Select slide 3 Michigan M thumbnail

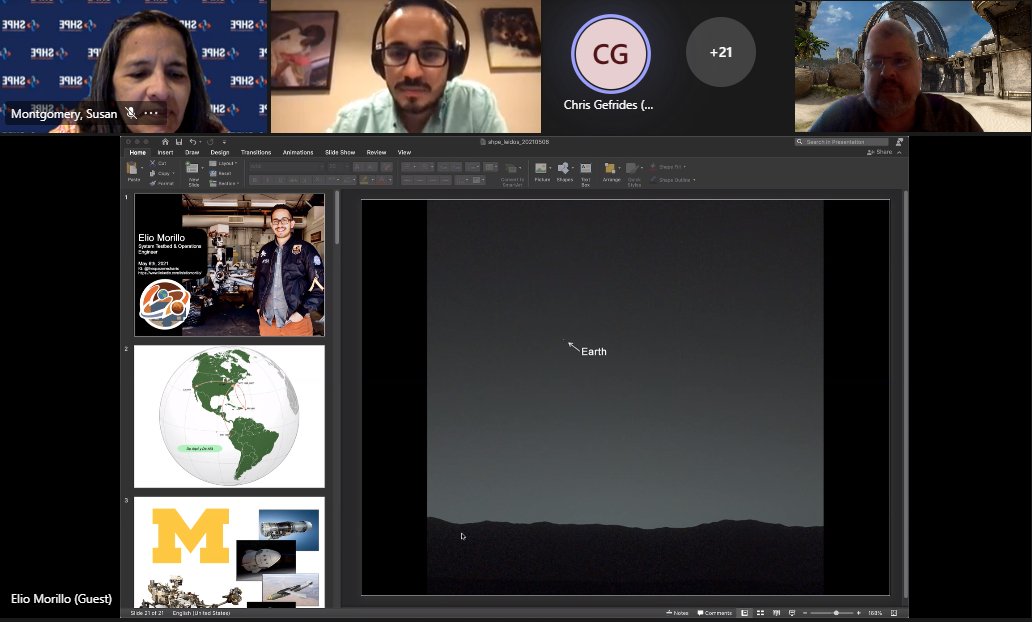(229, 552)
